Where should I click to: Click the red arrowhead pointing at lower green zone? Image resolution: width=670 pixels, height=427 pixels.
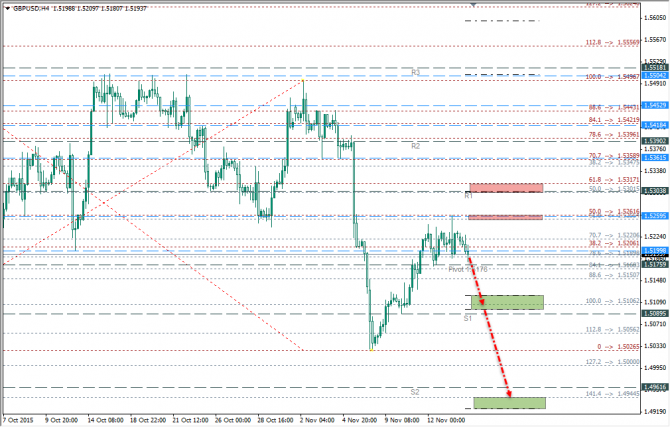(509, 393)
